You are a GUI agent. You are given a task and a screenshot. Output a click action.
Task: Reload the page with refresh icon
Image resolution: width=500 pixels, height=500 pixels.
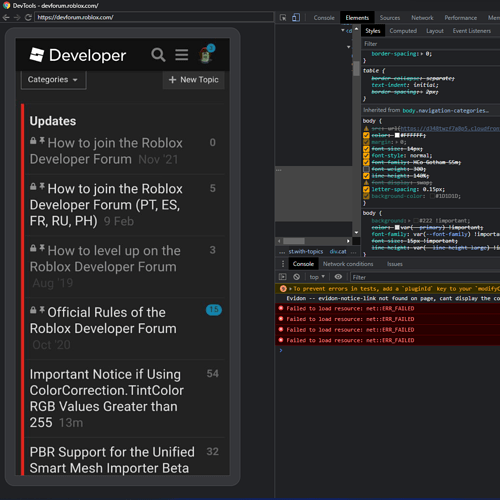pyautogui.click(x=28, y=17)
